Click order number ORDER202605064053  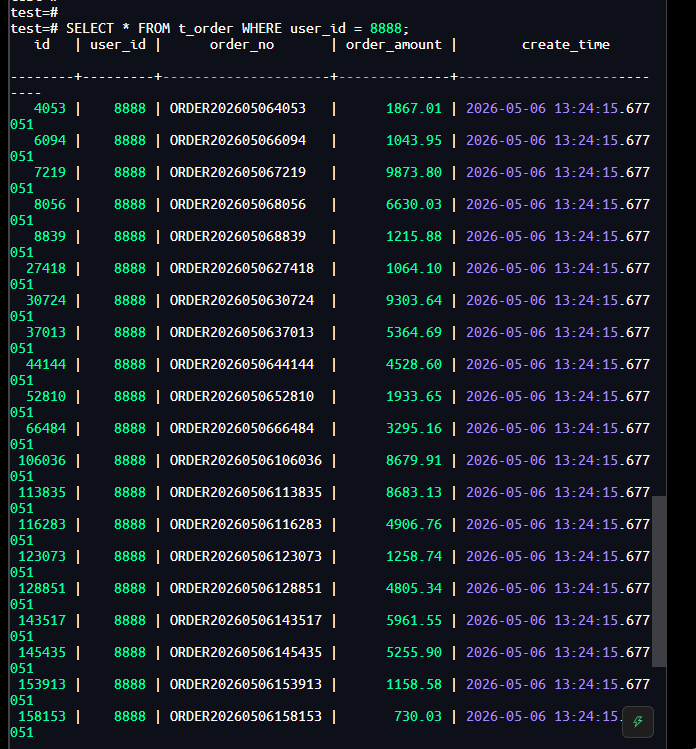237,108
